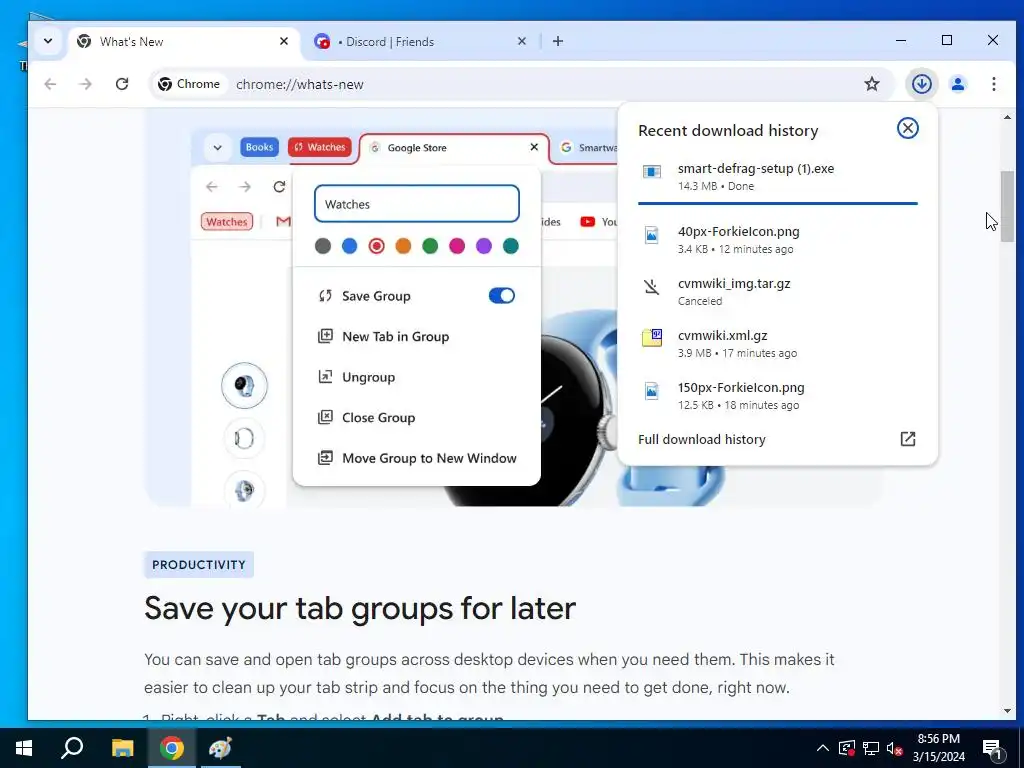This screenshot has height=768, width=1024.
Task: Go back using the back arrow
Action: click(50, 84)
